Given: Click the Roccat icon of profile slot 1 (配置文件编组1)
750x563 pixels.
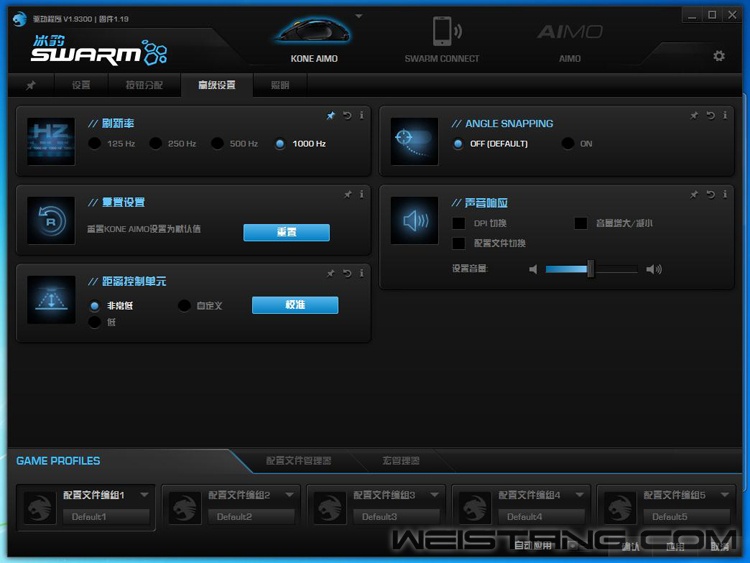Looking at the screenshot, I should (x=40, y=508).
